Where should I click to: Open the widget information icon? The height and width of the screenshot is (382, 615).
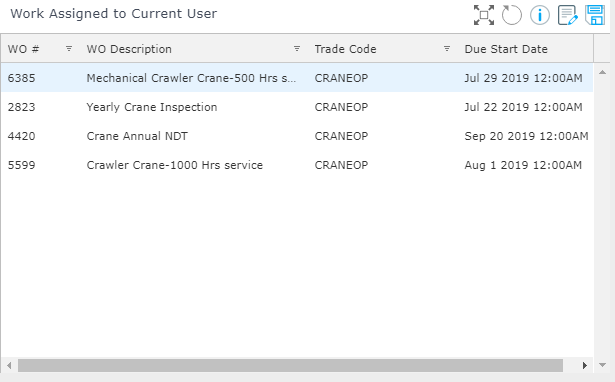pos(540,15)
